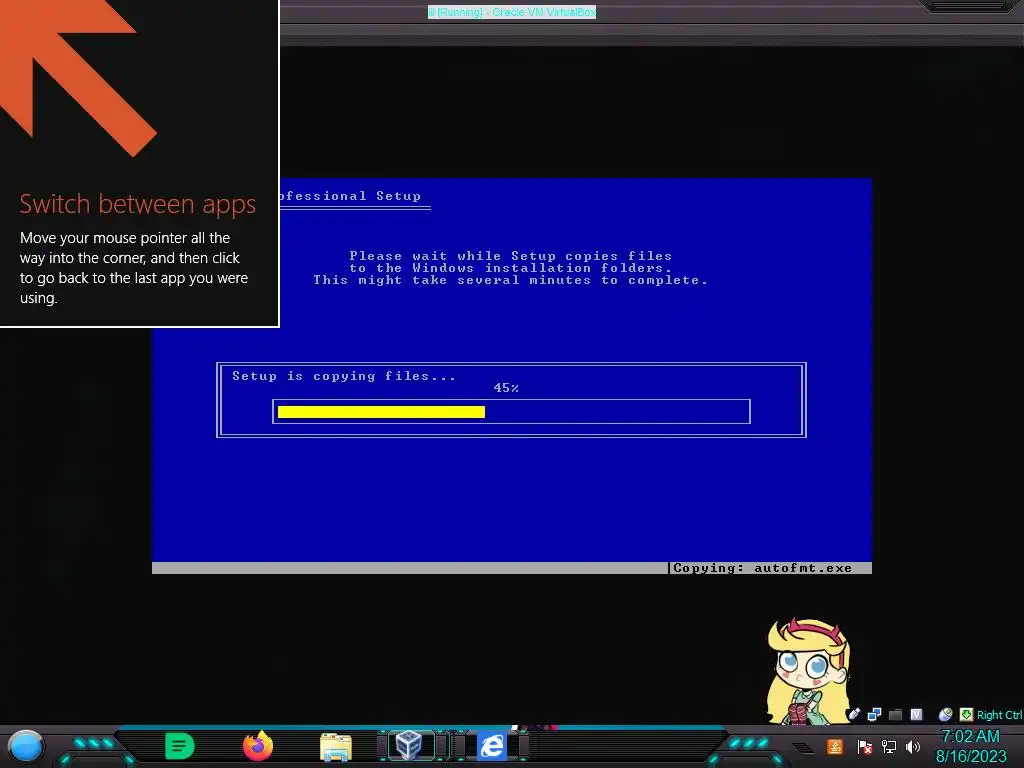Click the 45% progress label
The height and width of the screenshot is (768, 1024).
coord(506,388)
